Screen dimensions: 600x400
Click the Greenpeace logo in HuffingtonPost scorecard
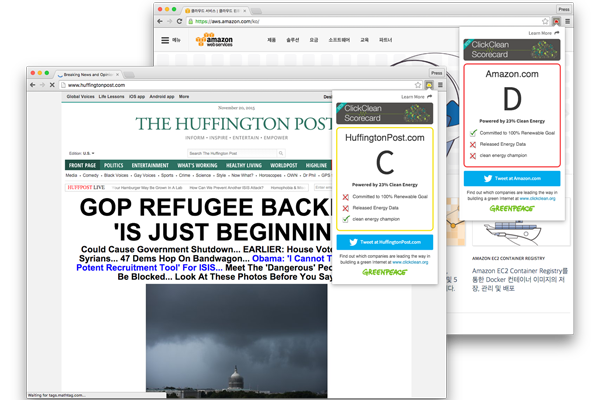click(385, 272)
